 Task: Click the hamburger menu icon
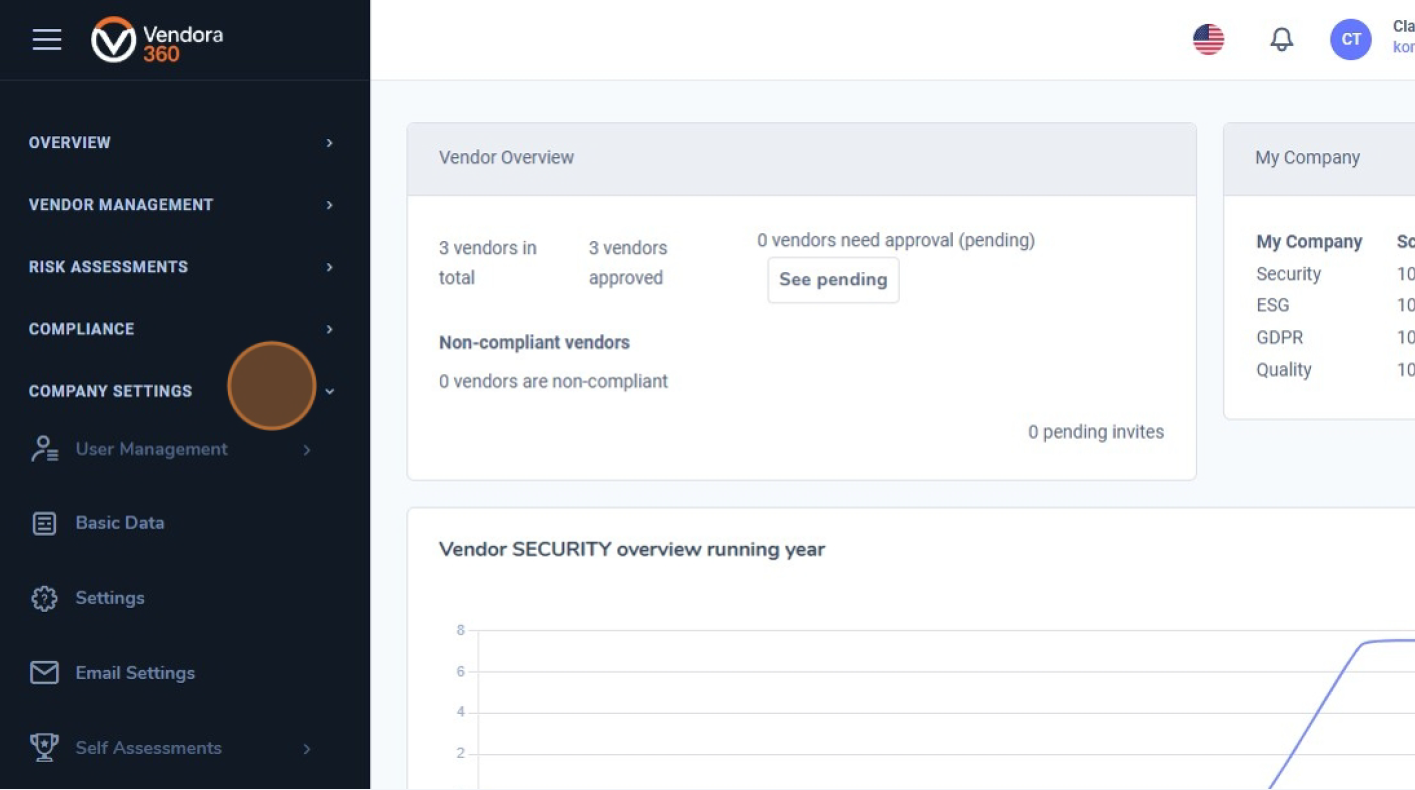pyautogui.click(x=47, y=40)
